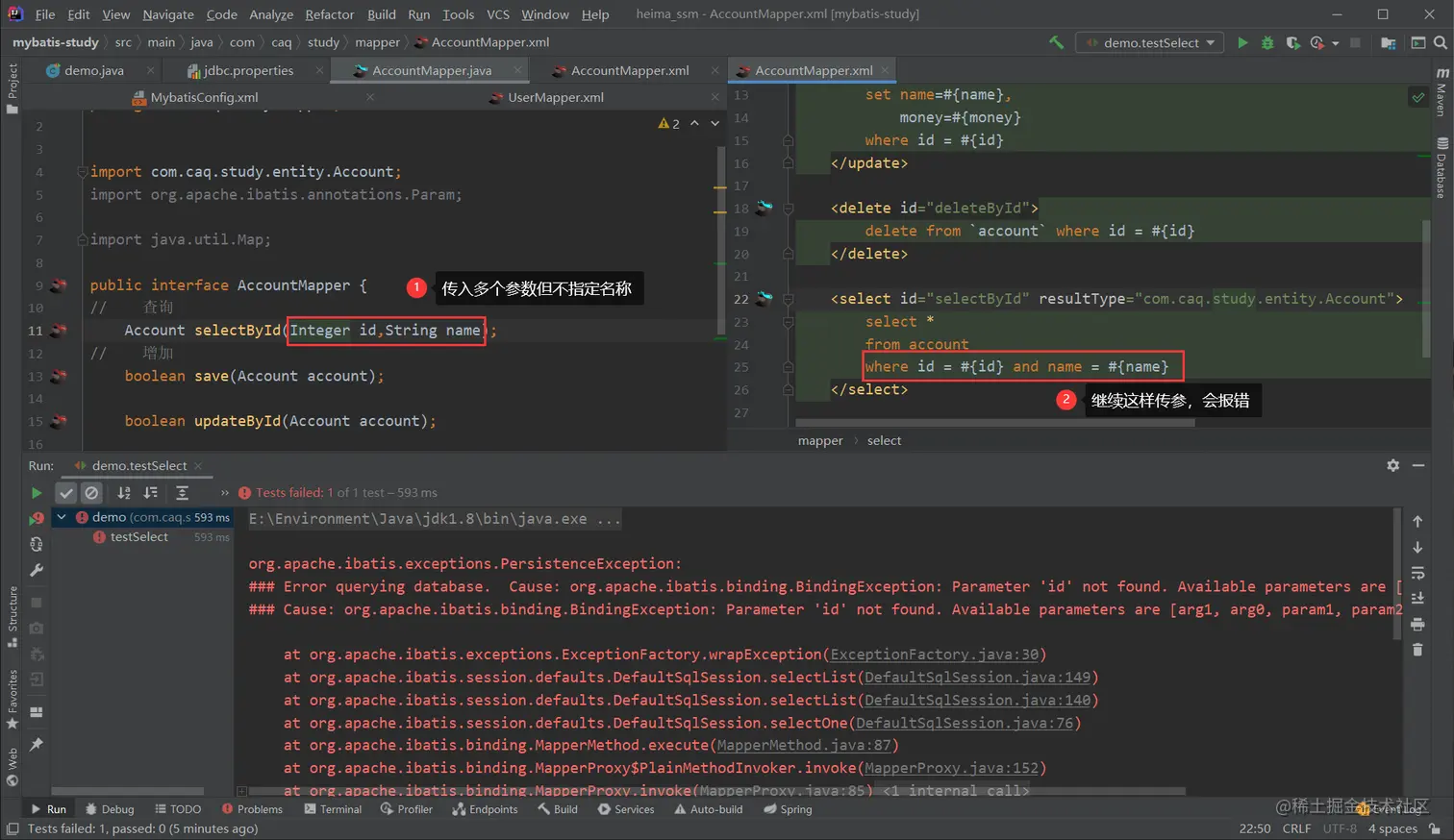This screenshot has height=840, width=1454.
Task: Run demo.testSelect with the green play icon
Action: [1242, 42]
